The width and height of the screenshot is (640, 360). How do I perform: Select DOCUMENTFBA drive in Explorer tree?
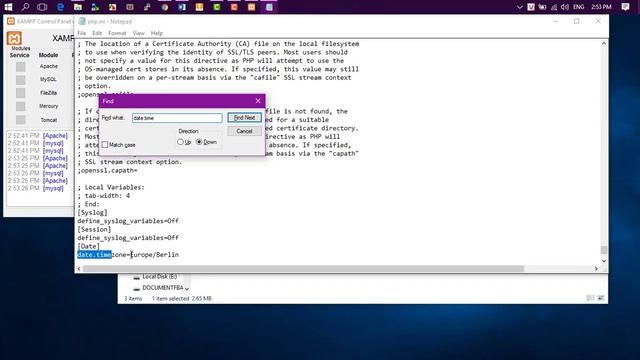[163, 288]
